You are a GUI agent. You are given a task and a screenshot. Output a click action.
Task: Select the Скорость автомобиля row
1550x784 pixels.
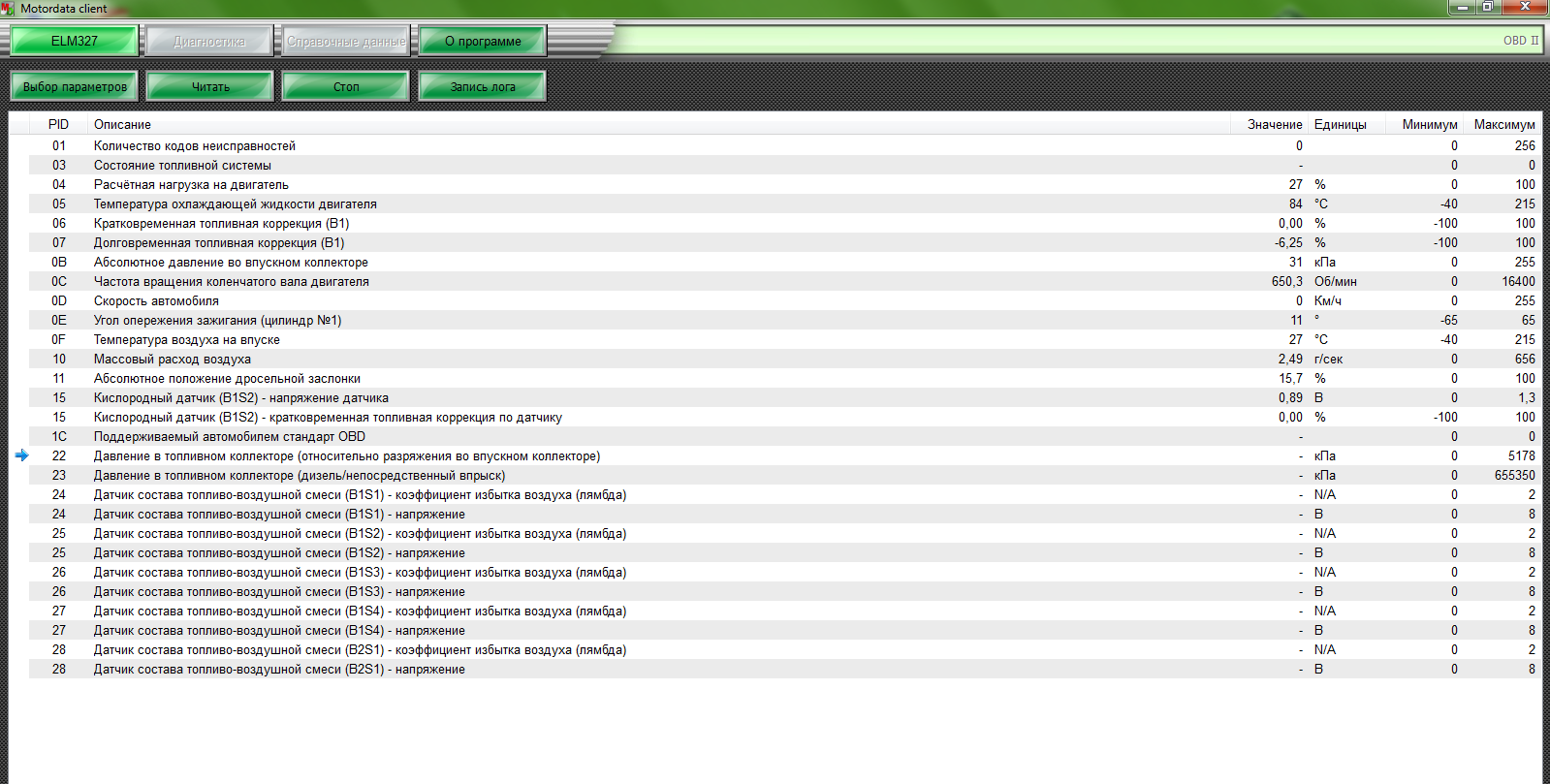[785, 300]
